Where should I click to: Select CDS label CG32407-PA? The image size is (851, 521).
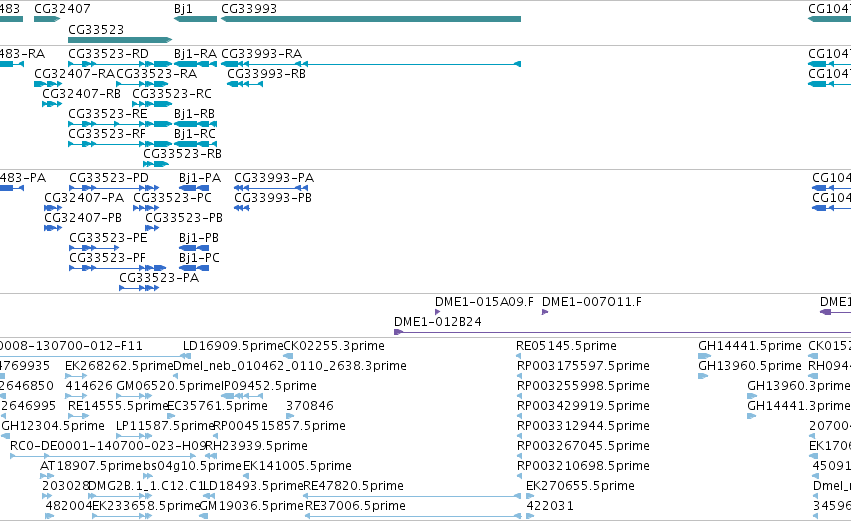point(84,198)
